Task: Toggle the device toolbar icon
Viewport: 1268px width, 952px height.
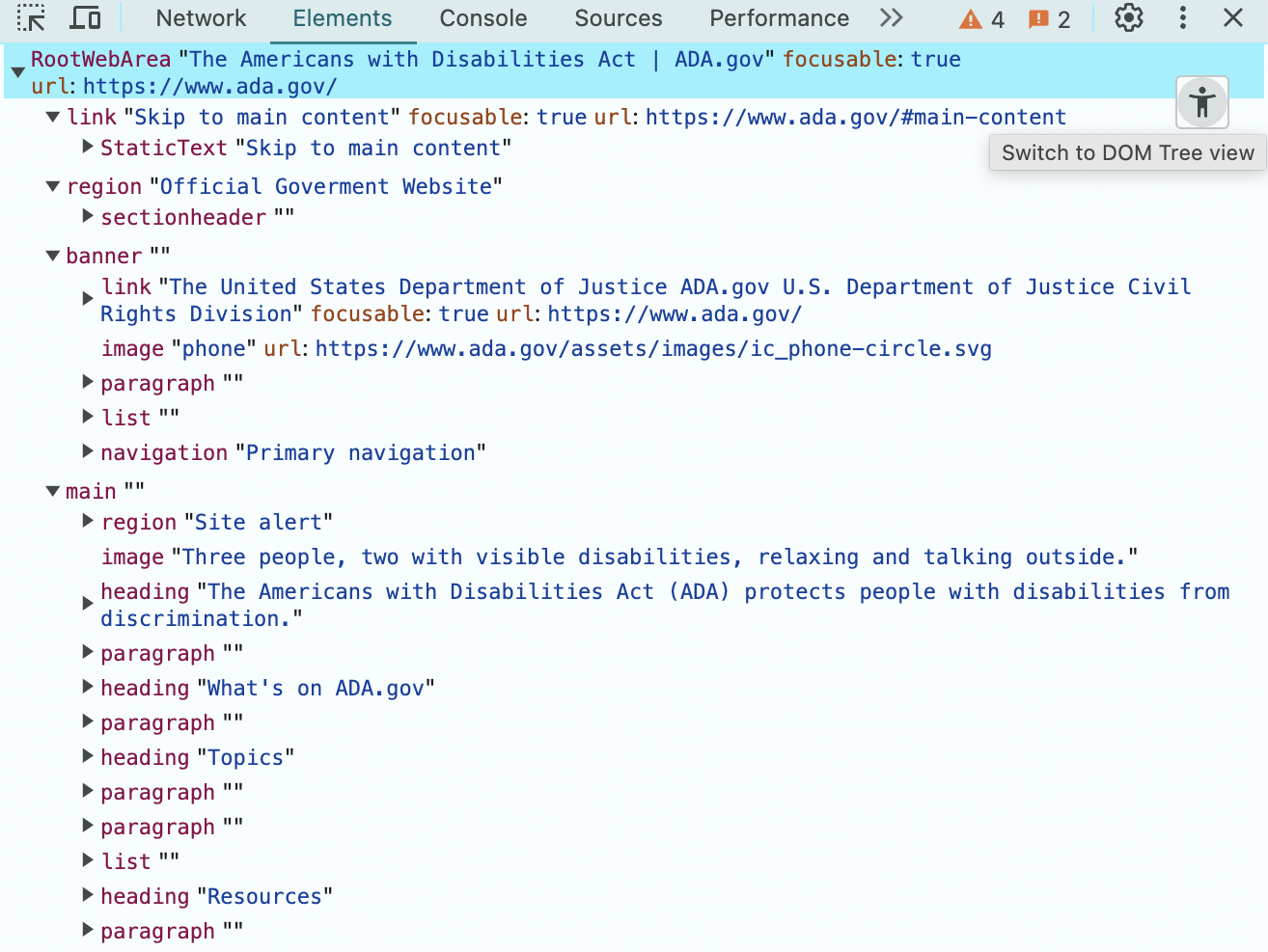Action: [x=86, y=18]
